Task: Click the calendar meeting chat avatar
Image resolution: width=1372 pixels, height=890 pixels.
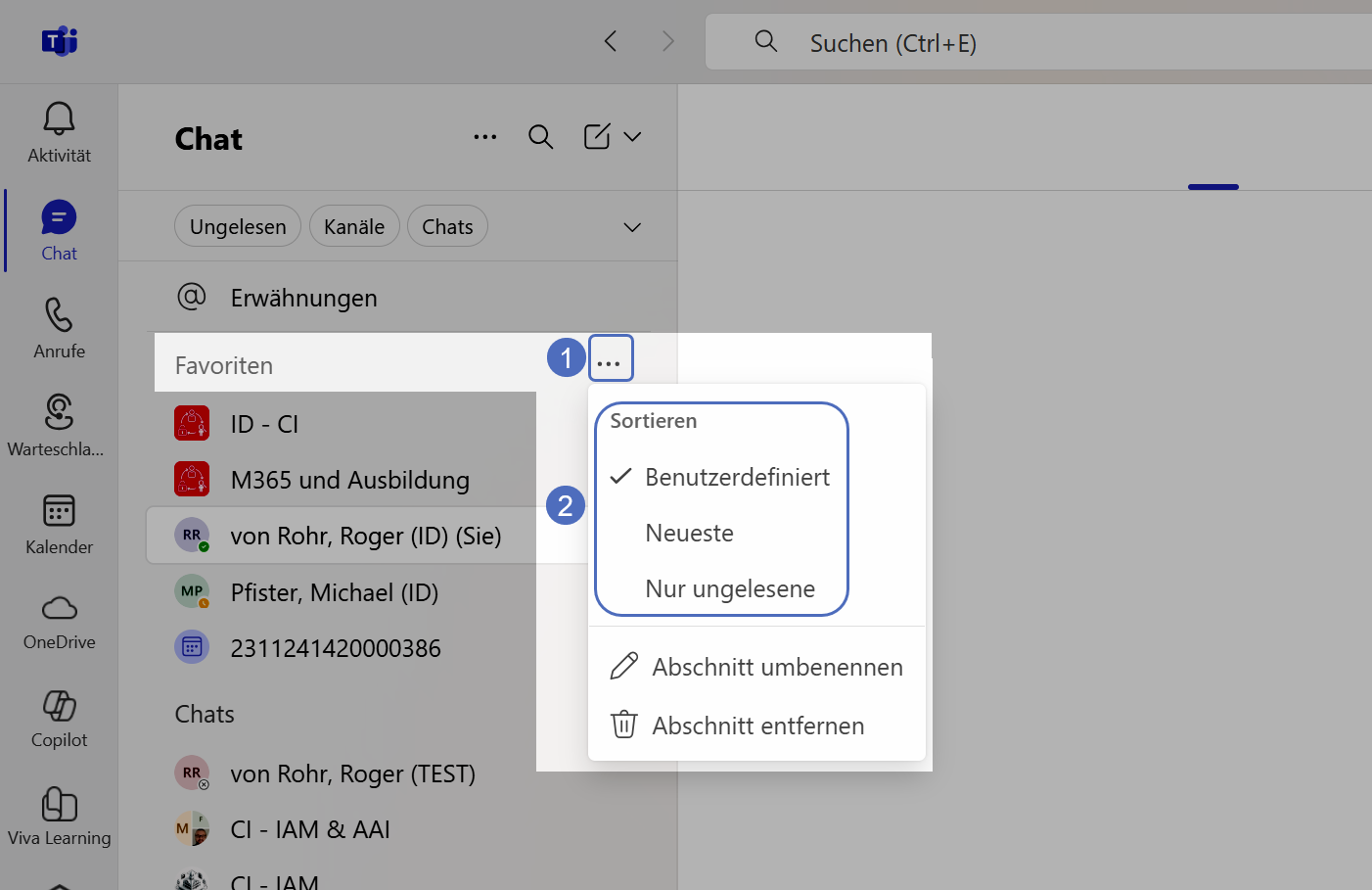Action: (x=192, y=647)
